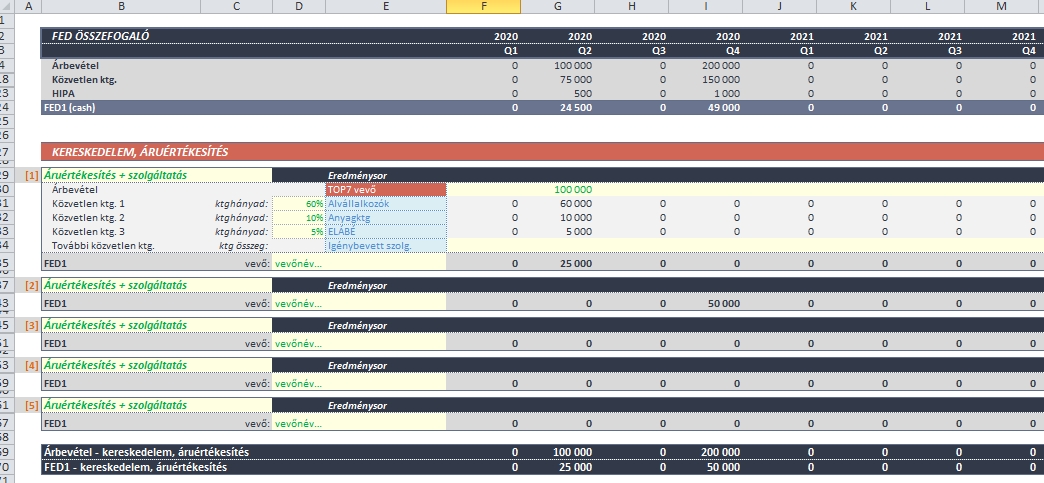Select column F header
This screenshot has width=1044, height=483.
[x=483, y=7]
